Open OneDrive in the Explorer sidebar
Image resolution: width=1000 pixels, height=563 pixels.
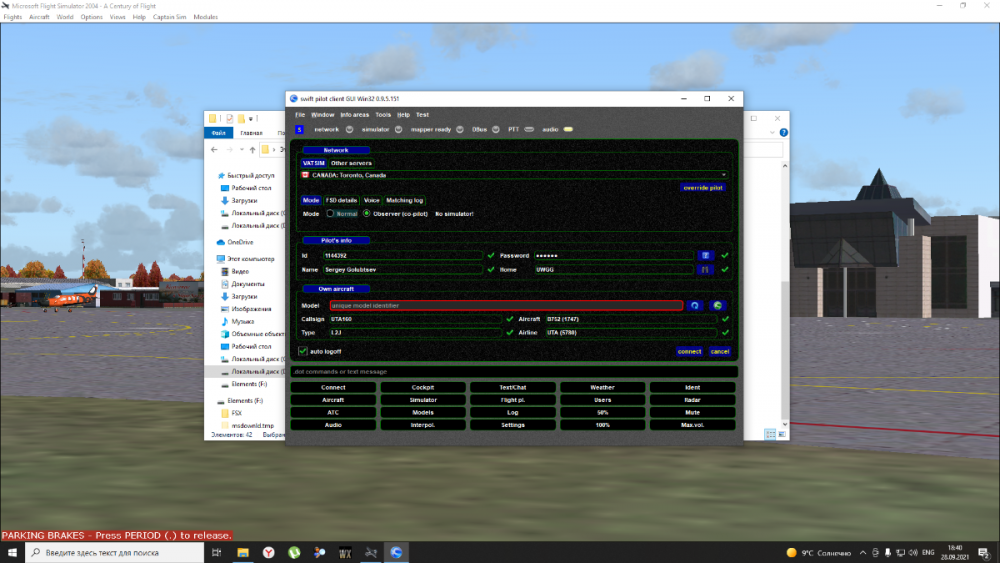240,242
